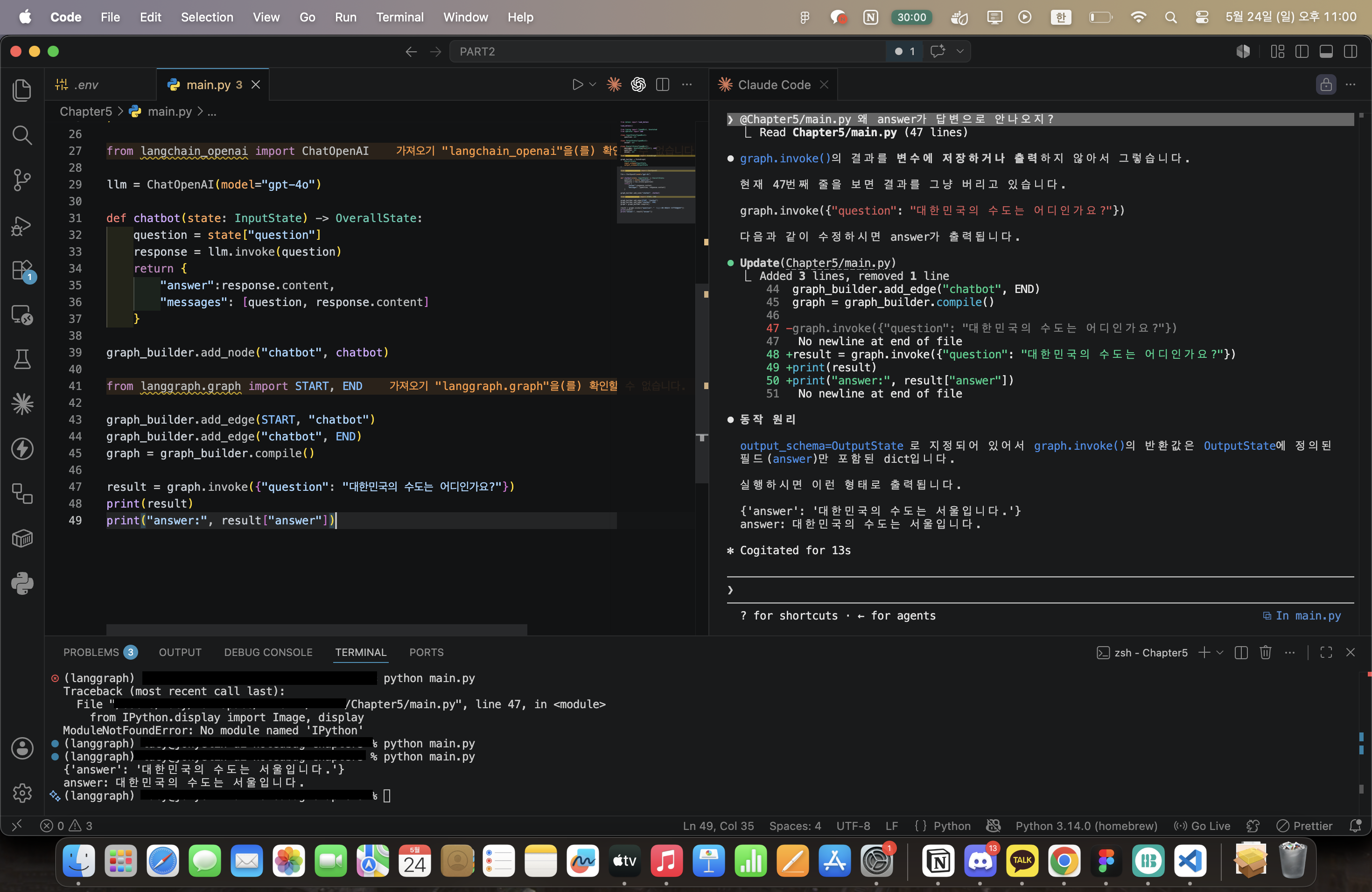Viewport: 1372px width, 892px height.
Task: Open the Claude Code sidebar icon
Action: (22, 404)
